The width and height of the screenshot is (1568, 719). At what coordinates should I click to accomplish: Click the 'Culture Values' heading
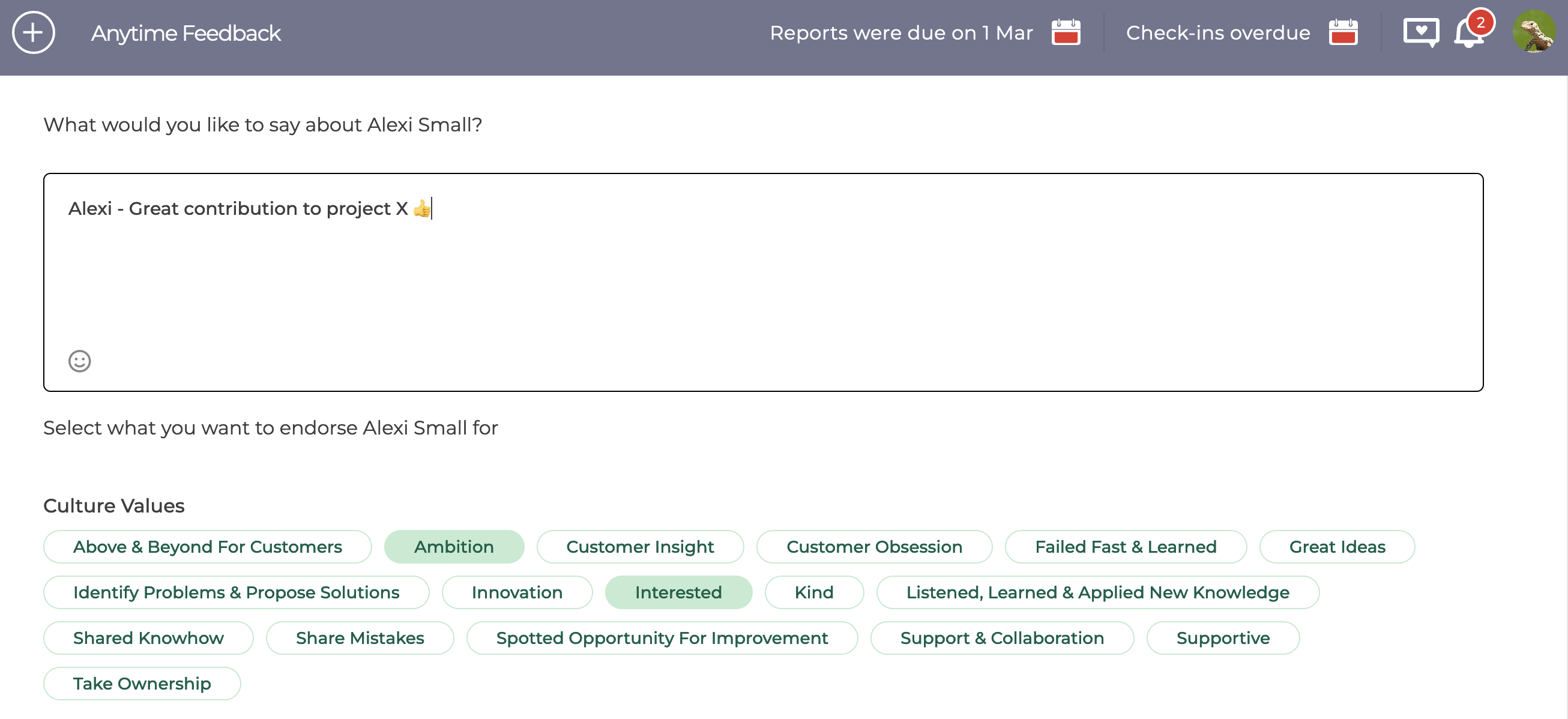[x=114, y=505]
